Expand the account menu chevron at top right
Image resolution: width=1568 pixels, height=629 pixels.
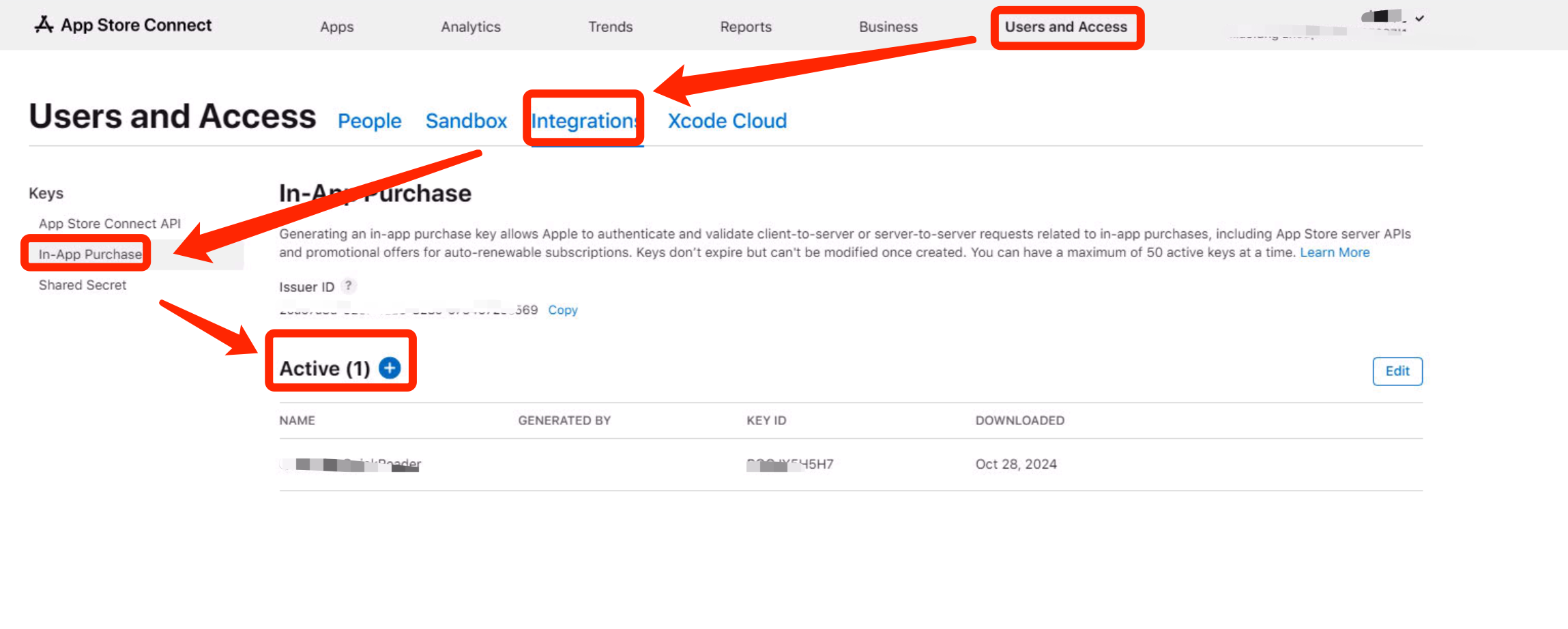click(1419, 18)
